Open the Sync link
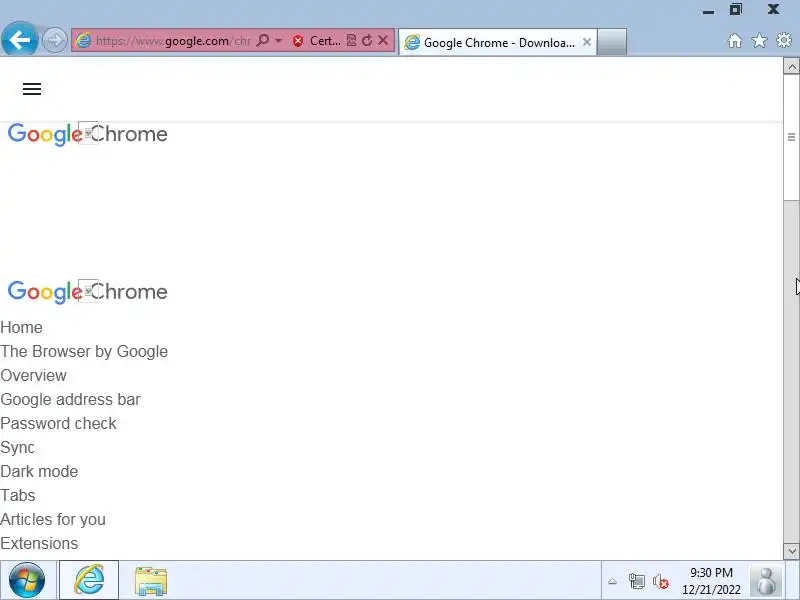 [17, 447]
